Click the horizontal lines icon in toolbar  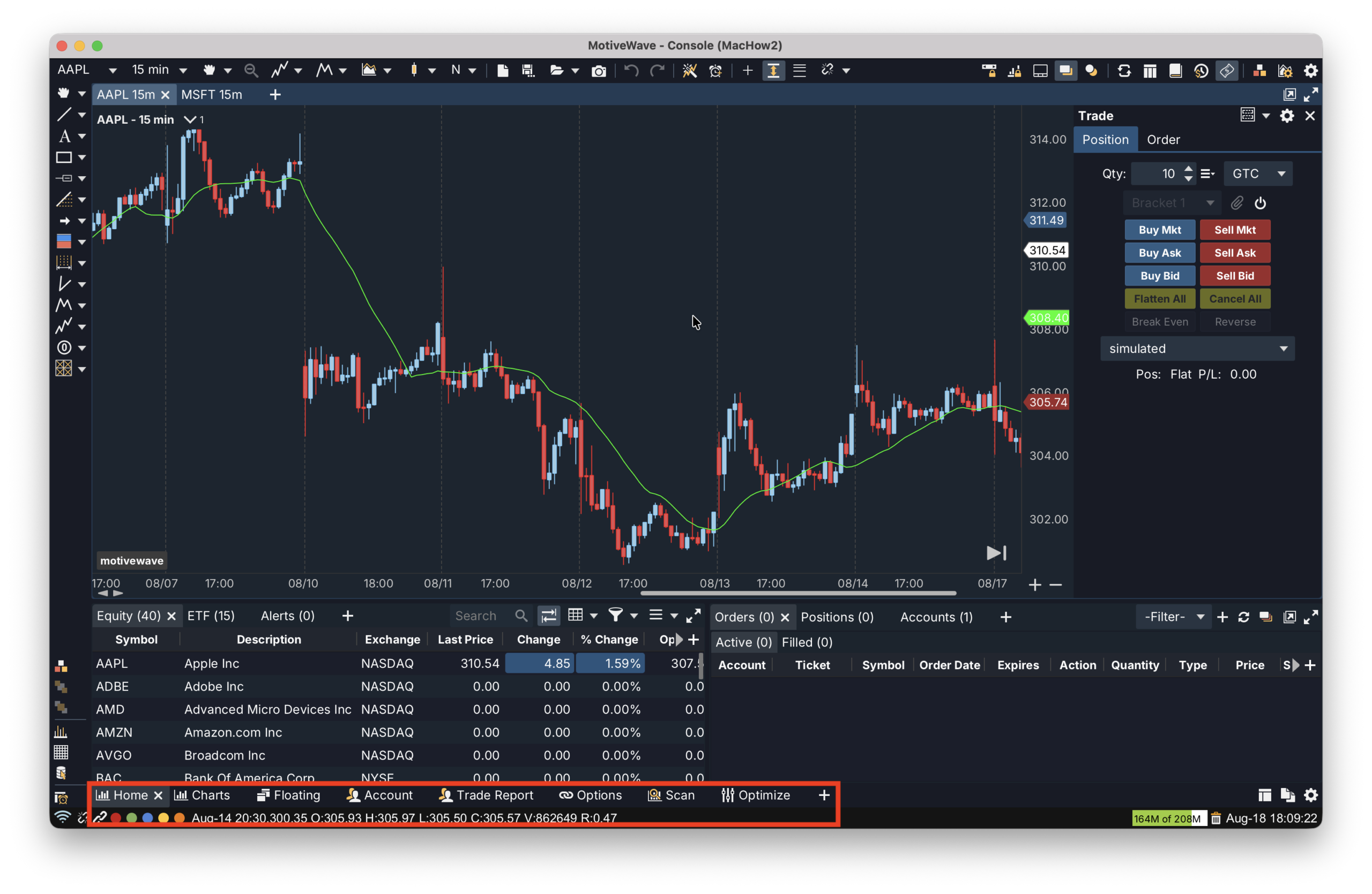pyautogui.click(x=799, y=70)
